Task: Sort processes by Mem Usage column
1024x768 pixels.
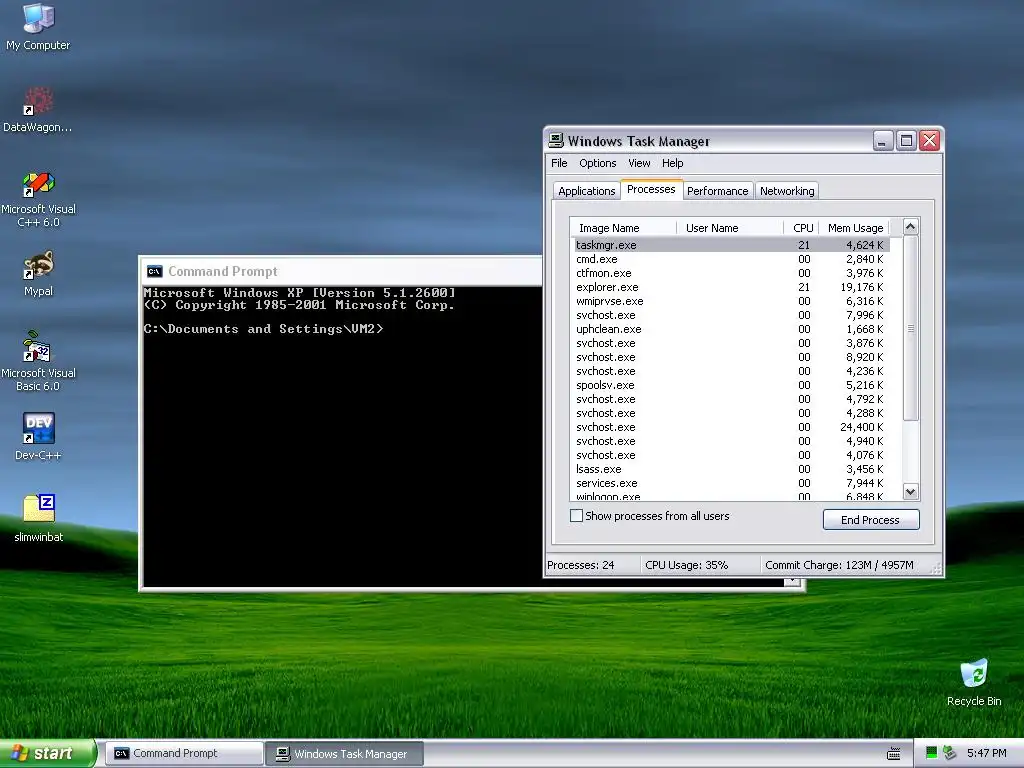Action: (854, 228)
